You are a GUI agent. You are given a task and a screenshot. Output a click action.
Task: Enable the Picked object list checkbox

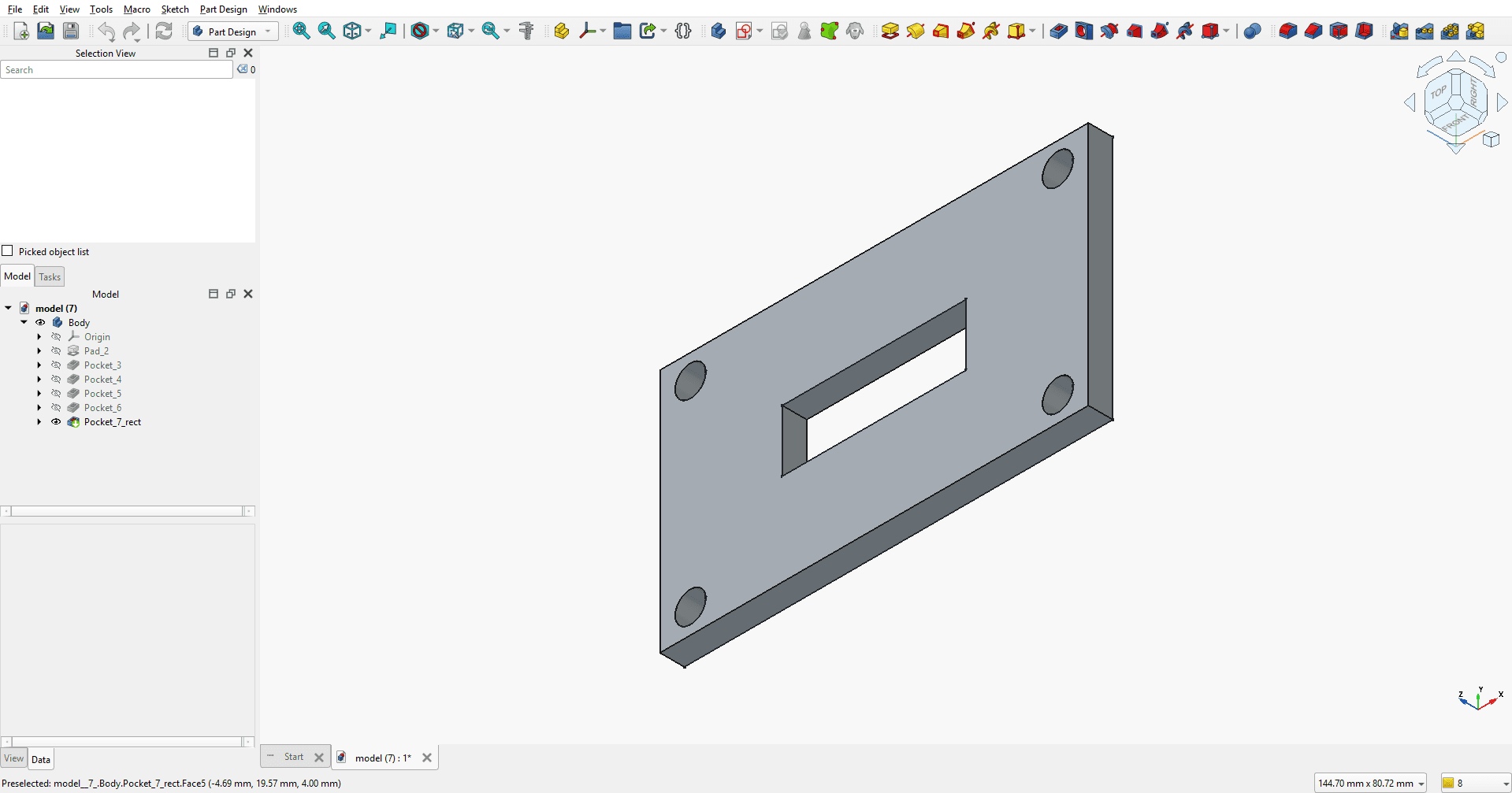tap(8, 251)
